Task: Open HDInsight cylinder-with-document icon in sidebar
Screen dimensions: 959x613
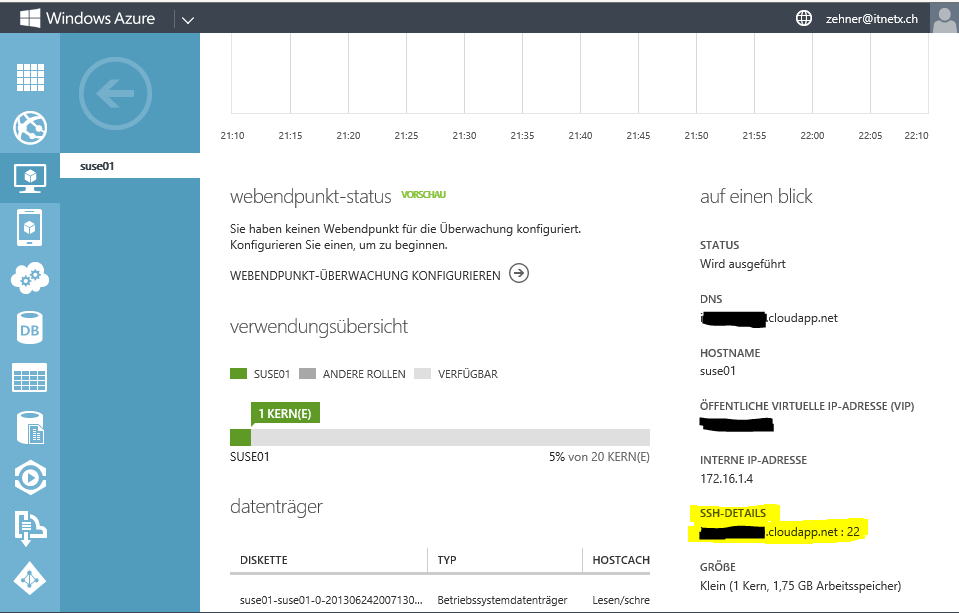Action: point(30,428)
